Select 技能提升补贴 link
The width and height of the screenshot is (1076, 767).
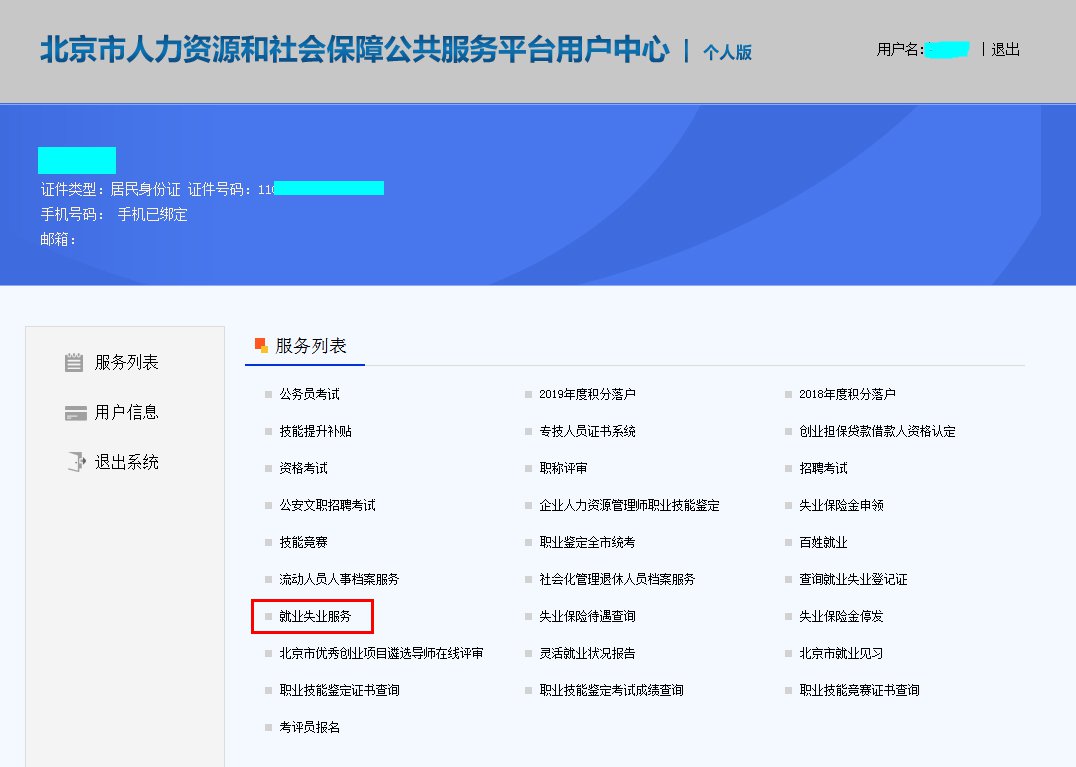click(x=315, y=432)
